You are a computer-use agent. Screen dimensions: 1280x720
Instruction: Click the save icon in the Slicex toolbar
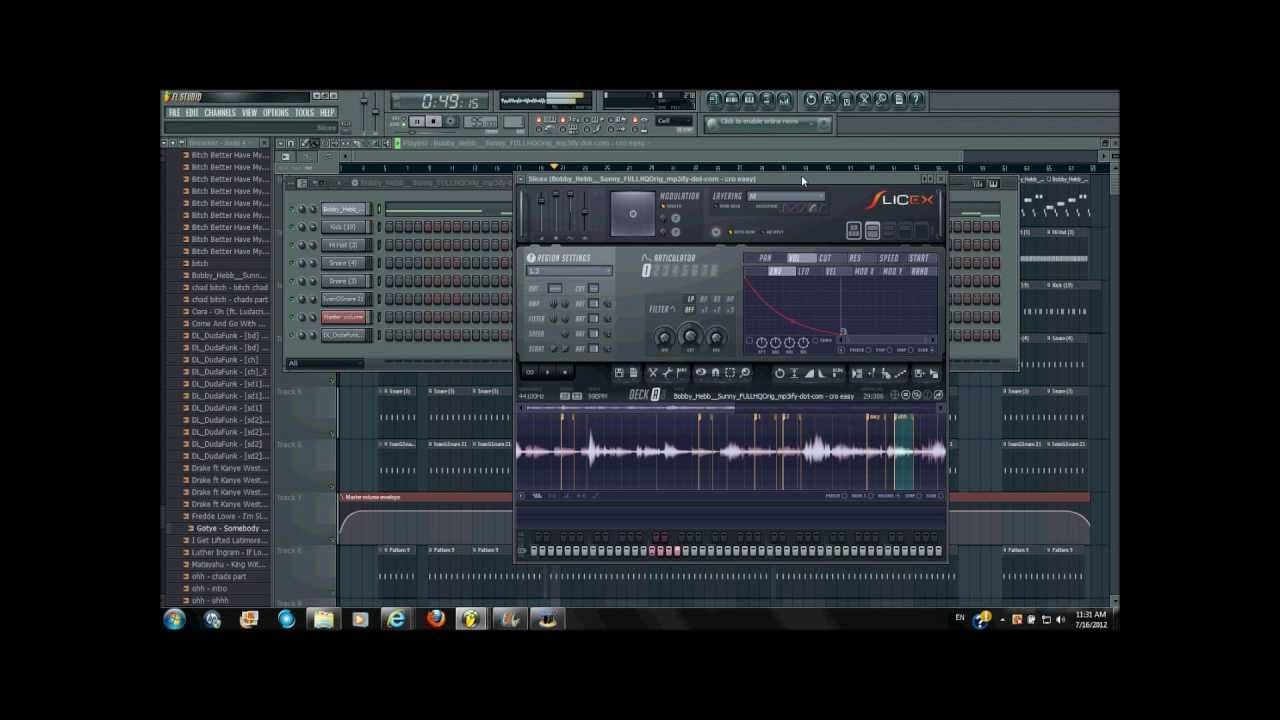tap(620, 373)
